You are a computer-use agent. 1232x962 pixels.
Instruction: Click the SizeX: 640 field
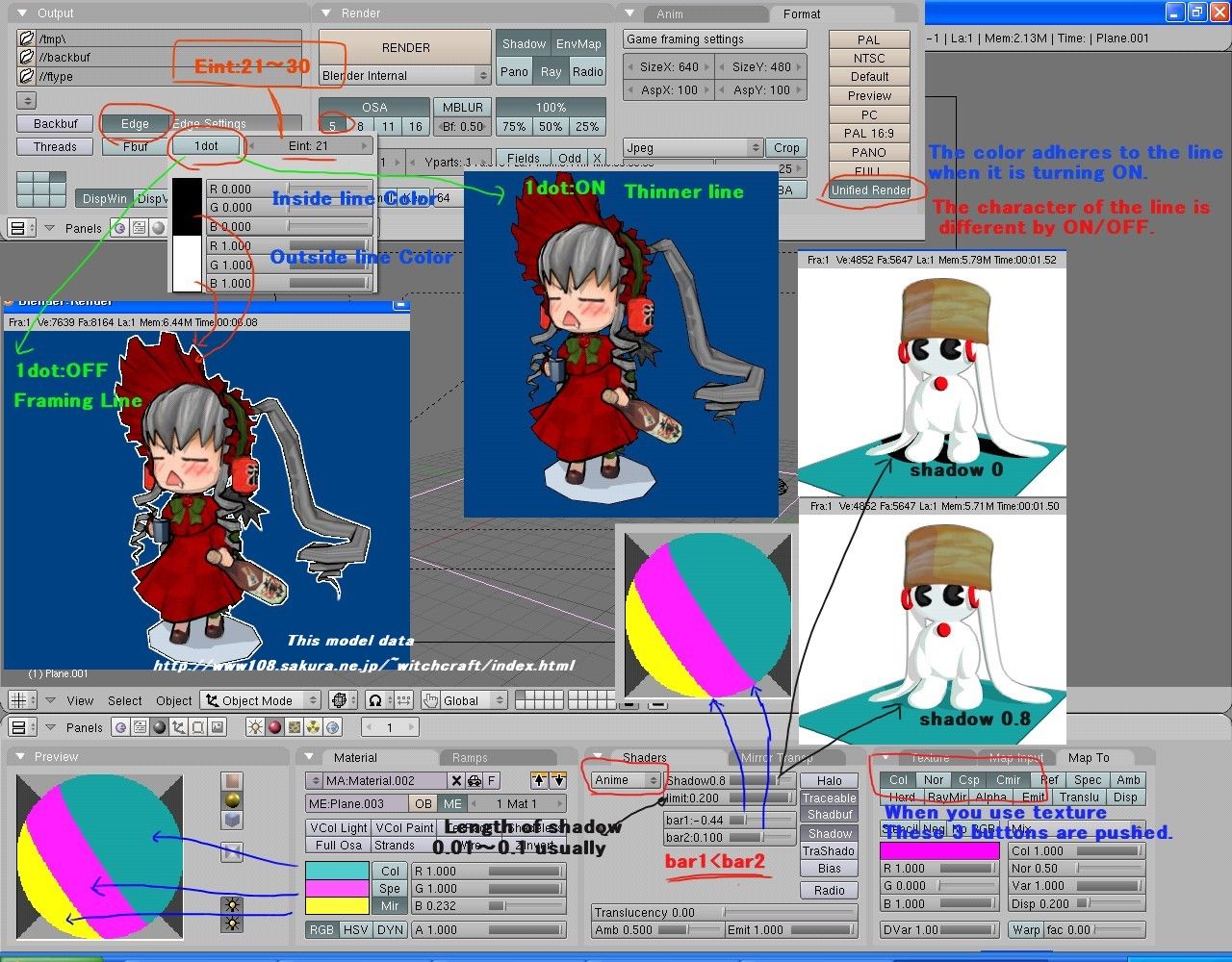(670, 67)
